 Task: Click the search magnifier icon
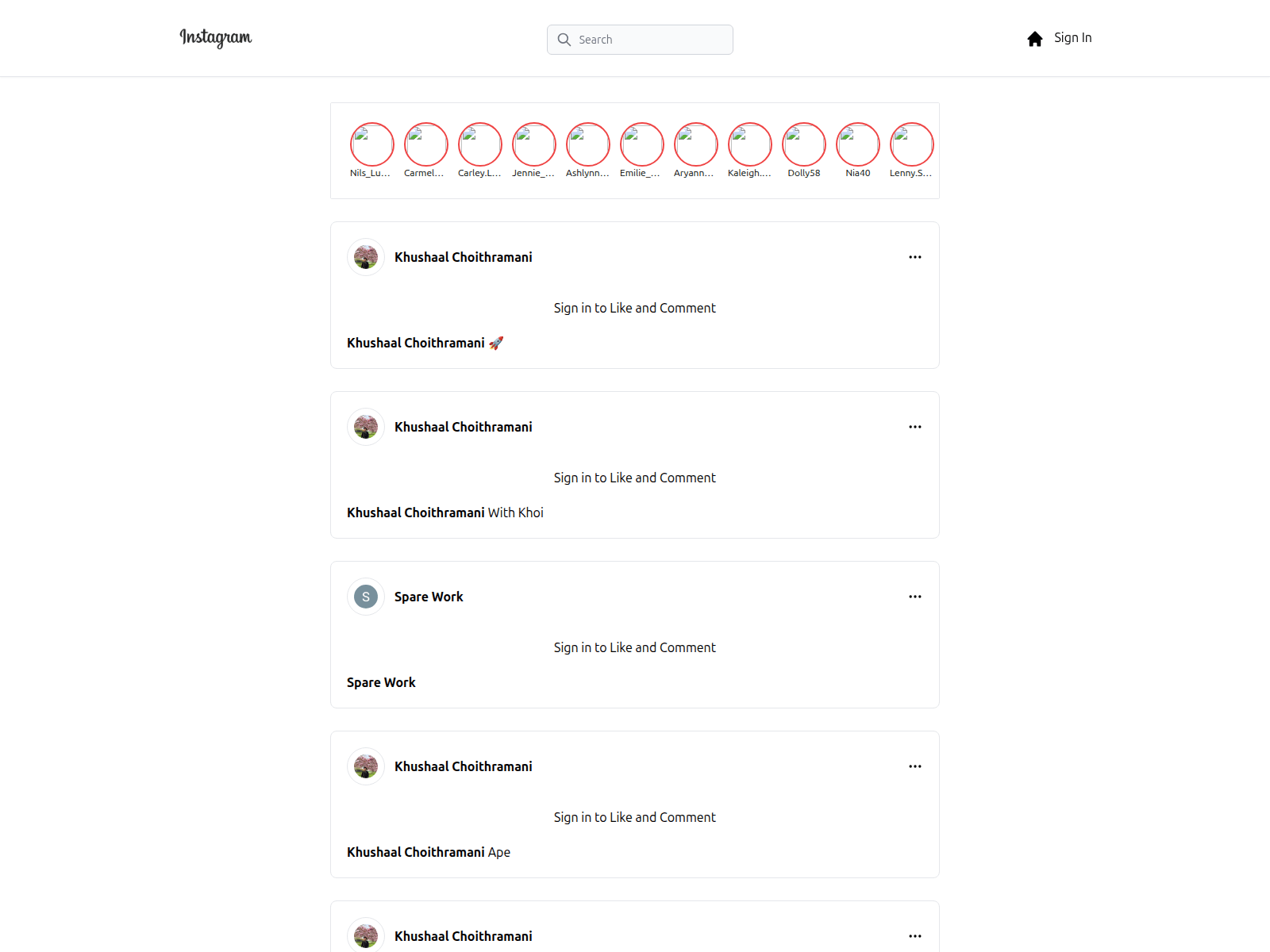coord(564,40)
